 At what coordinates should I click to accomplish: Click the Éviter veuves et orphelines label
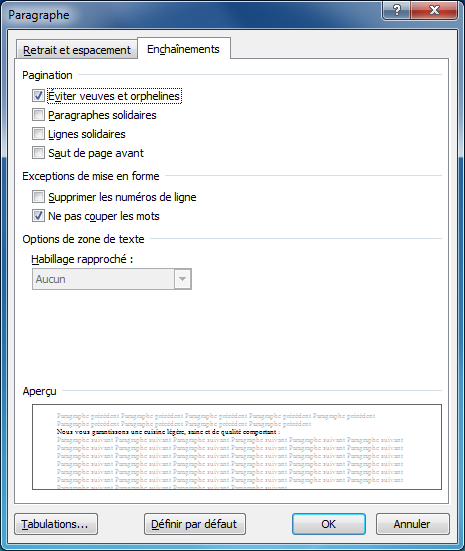[114, 96]
